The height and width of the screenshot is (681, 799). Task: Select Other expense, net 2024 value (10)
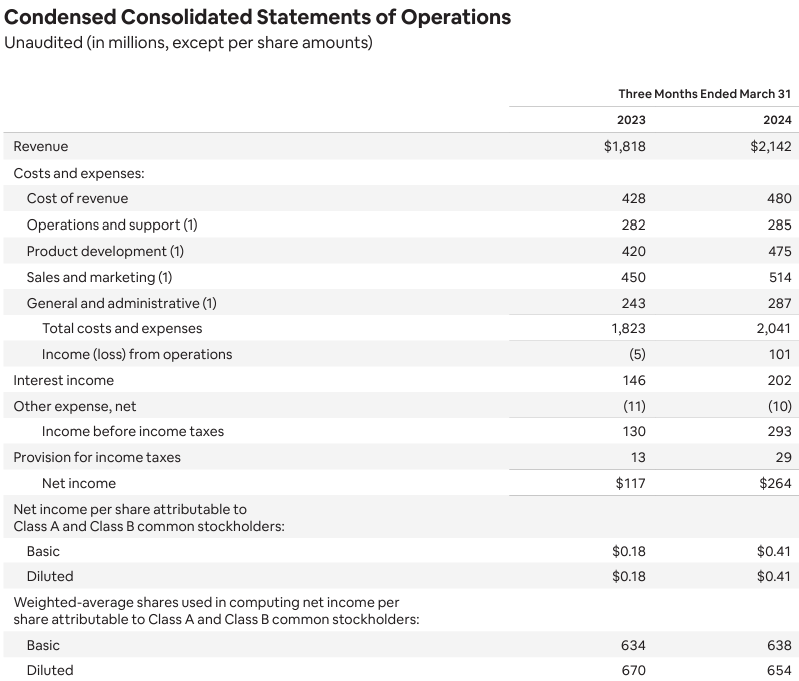(780, 406)
